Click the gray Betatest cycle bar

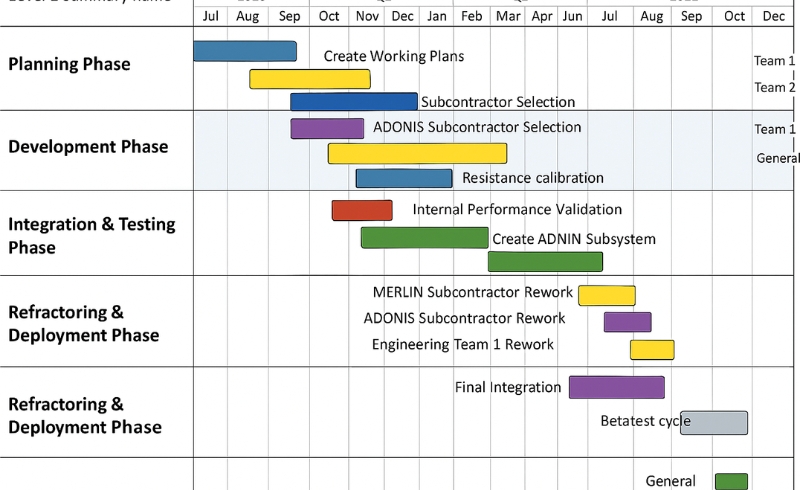coord(714,422)
